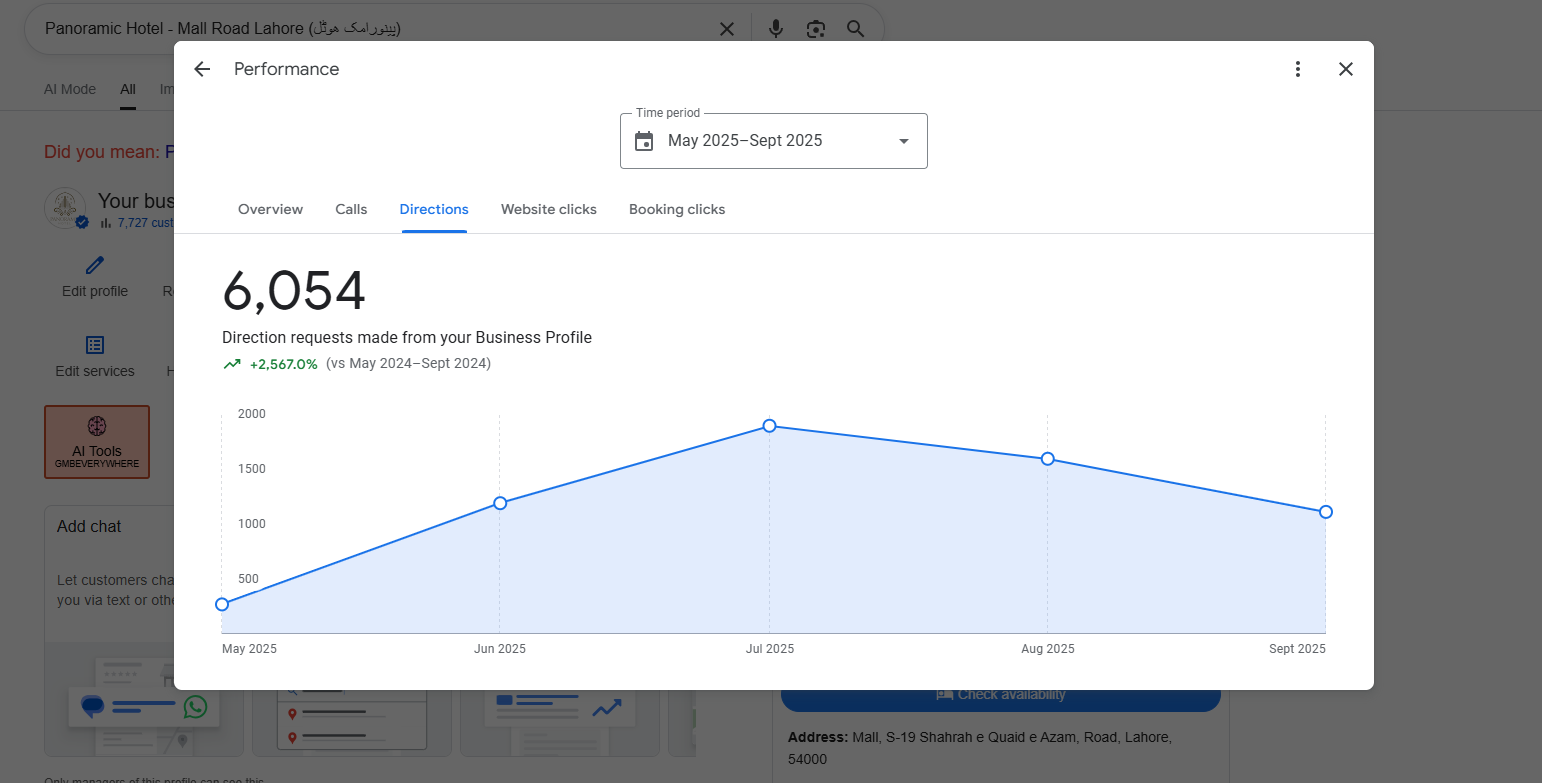1542x783 pixels.
Task: Click the calendar icon in Time period
Action: click(644, 141)
